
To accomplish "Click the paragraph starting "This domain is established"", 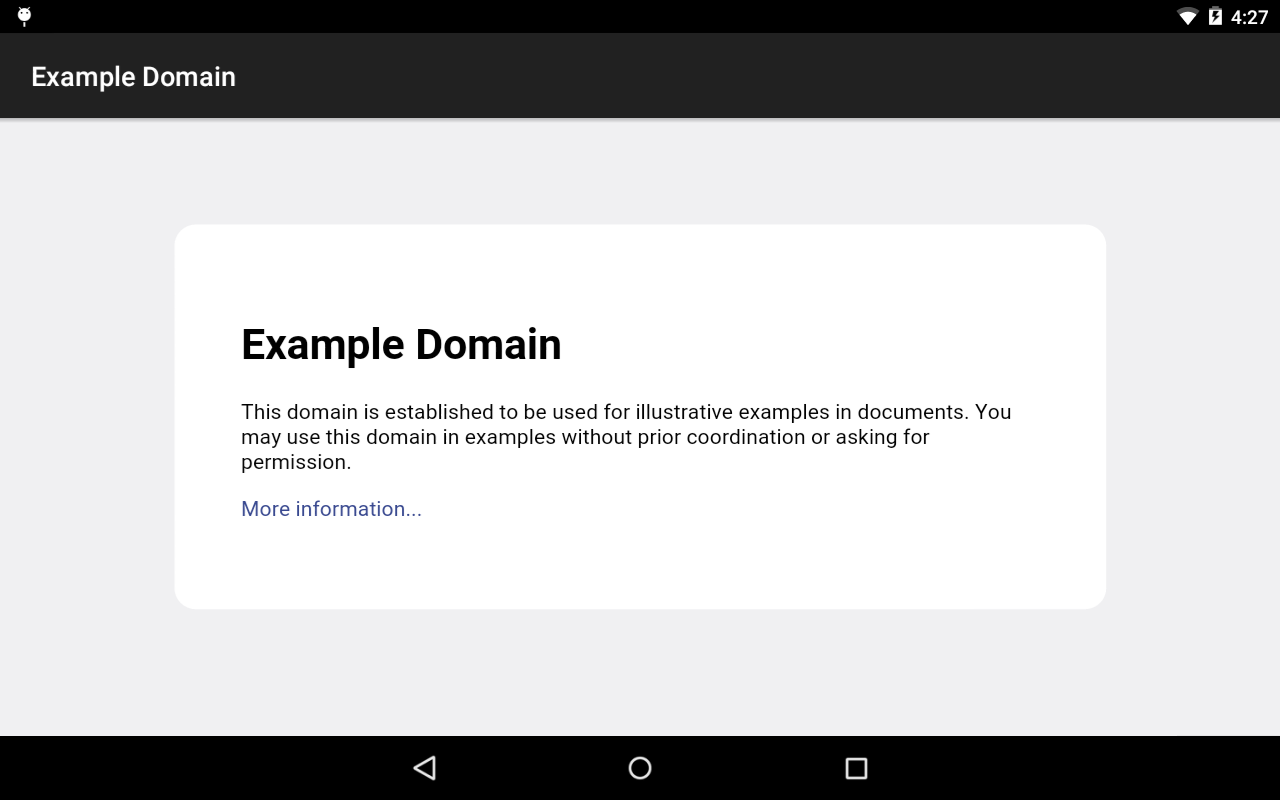I will pyautogui.click(x=626, y=437).
